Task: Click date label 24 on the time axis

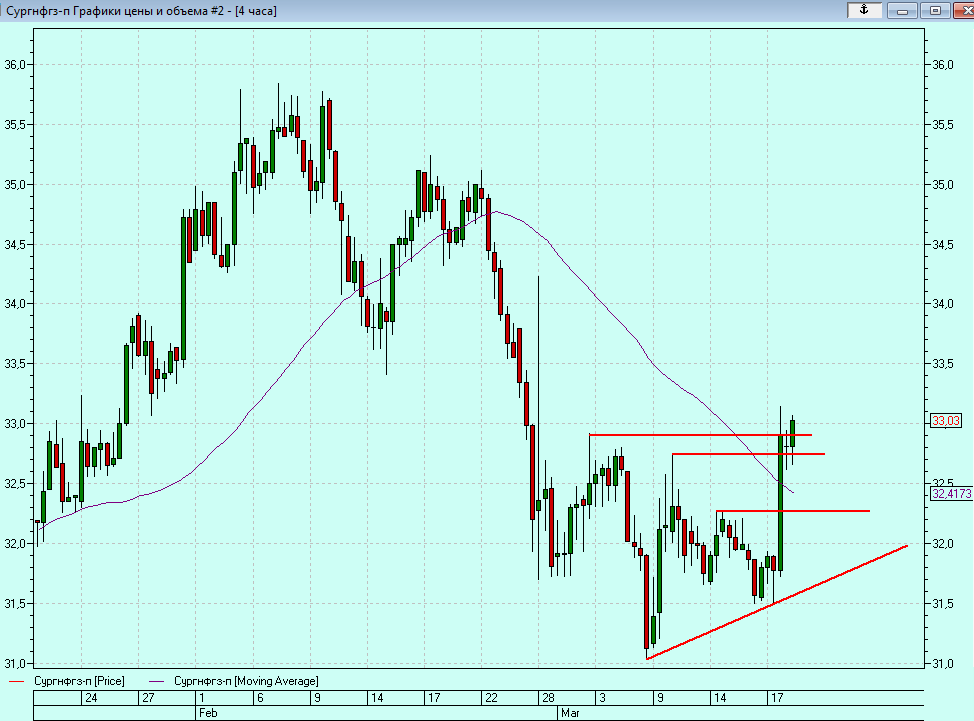Action: point(91,697)
